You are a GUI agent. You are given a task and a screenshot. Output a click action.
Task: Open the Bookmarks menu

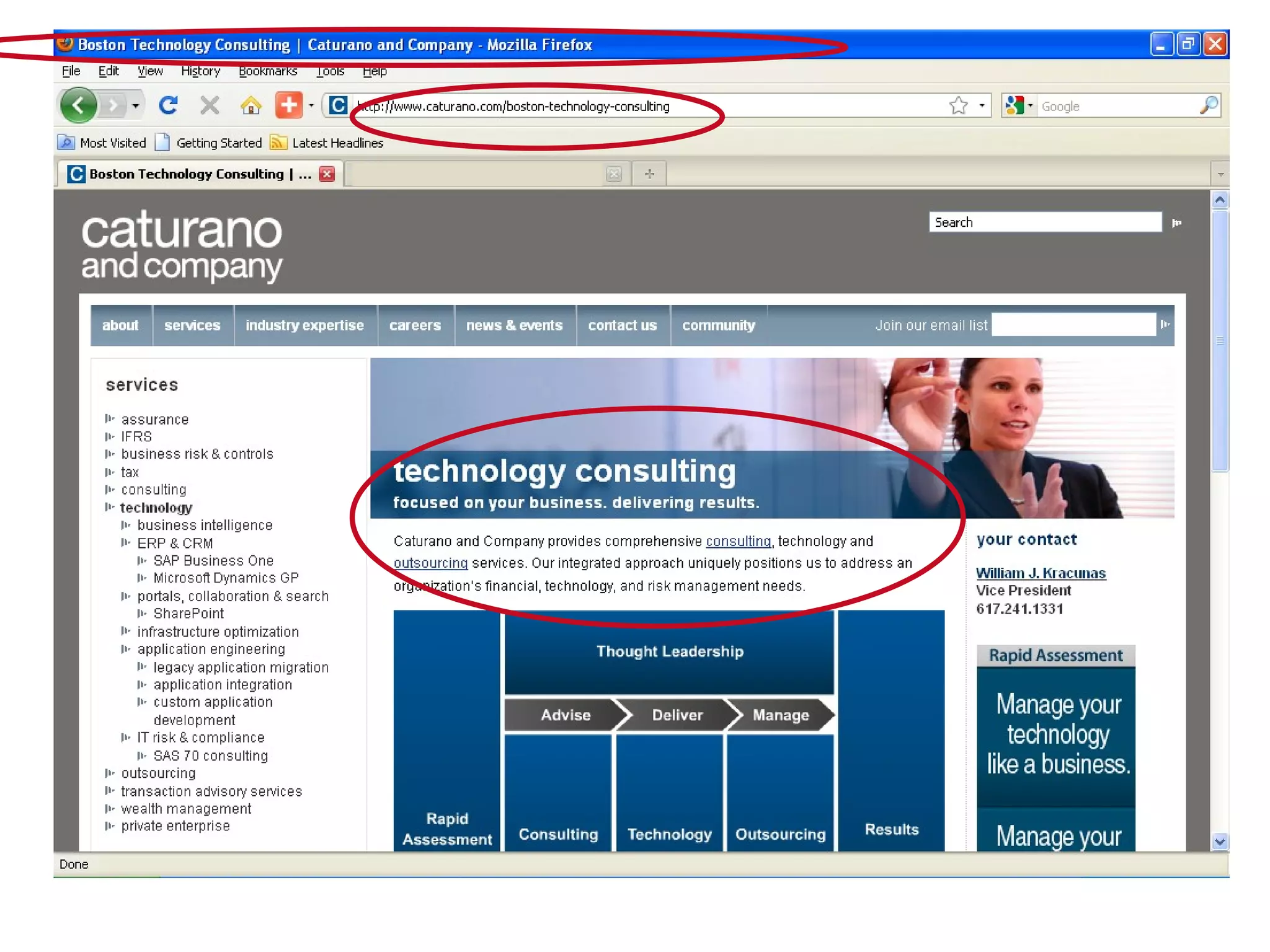268,71
